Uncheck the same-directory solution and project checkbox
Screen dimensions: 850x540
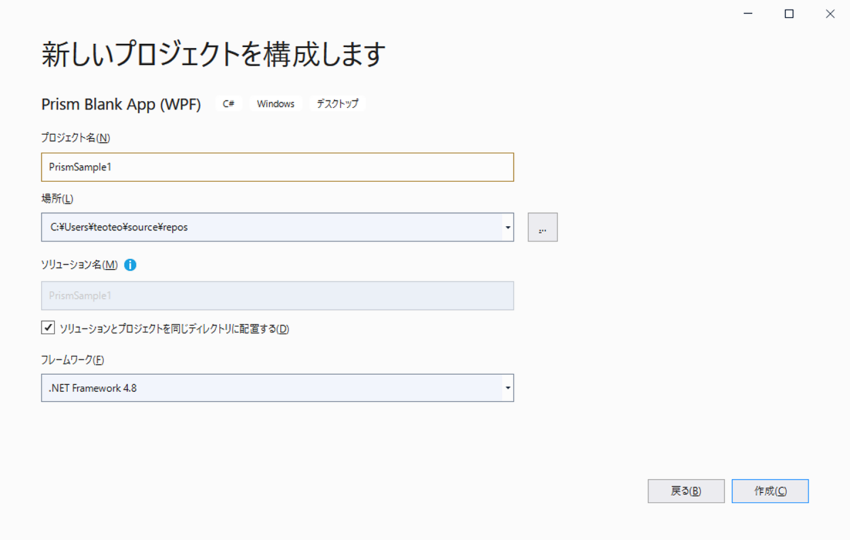(48, 328)
